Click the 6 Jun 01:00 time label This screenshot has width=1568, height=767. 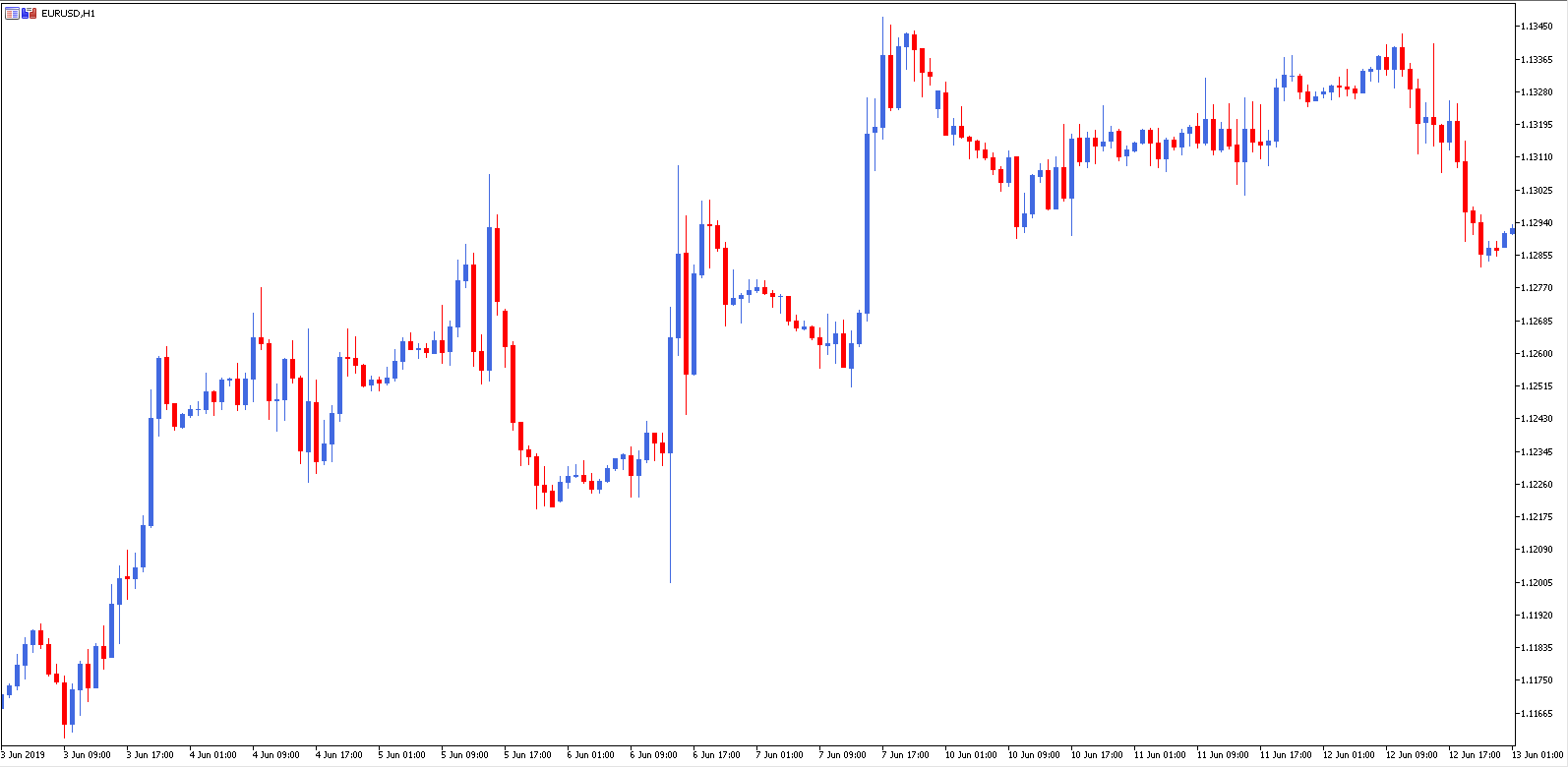pos(590,755)
